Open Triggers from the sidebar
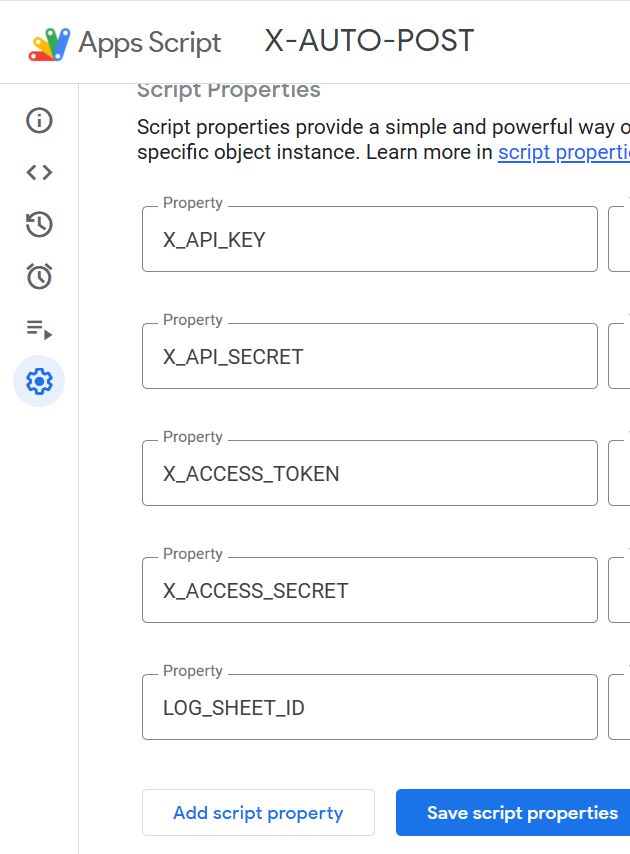The height and width of the screenshot is (854, 630). pos(37,277)
